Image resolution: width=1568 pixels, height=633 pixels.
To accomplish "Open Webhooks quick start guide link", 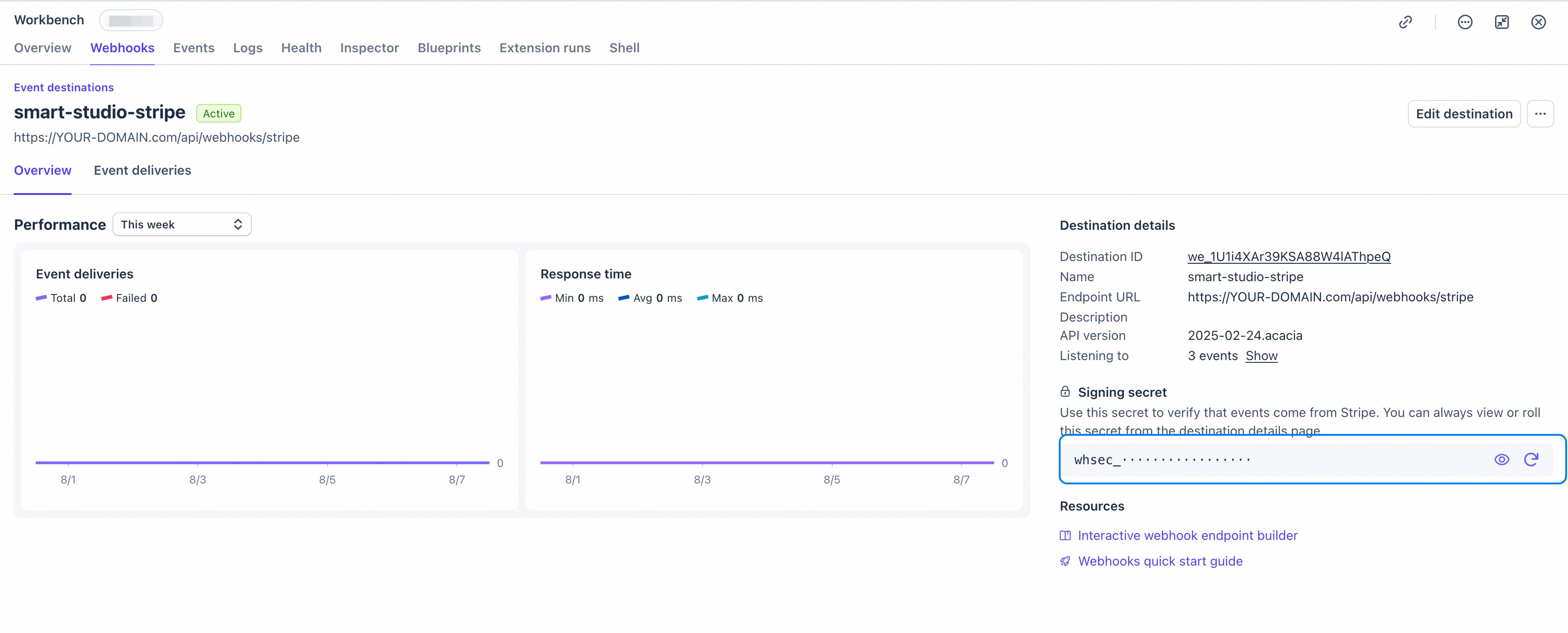I will point(1160,561).
